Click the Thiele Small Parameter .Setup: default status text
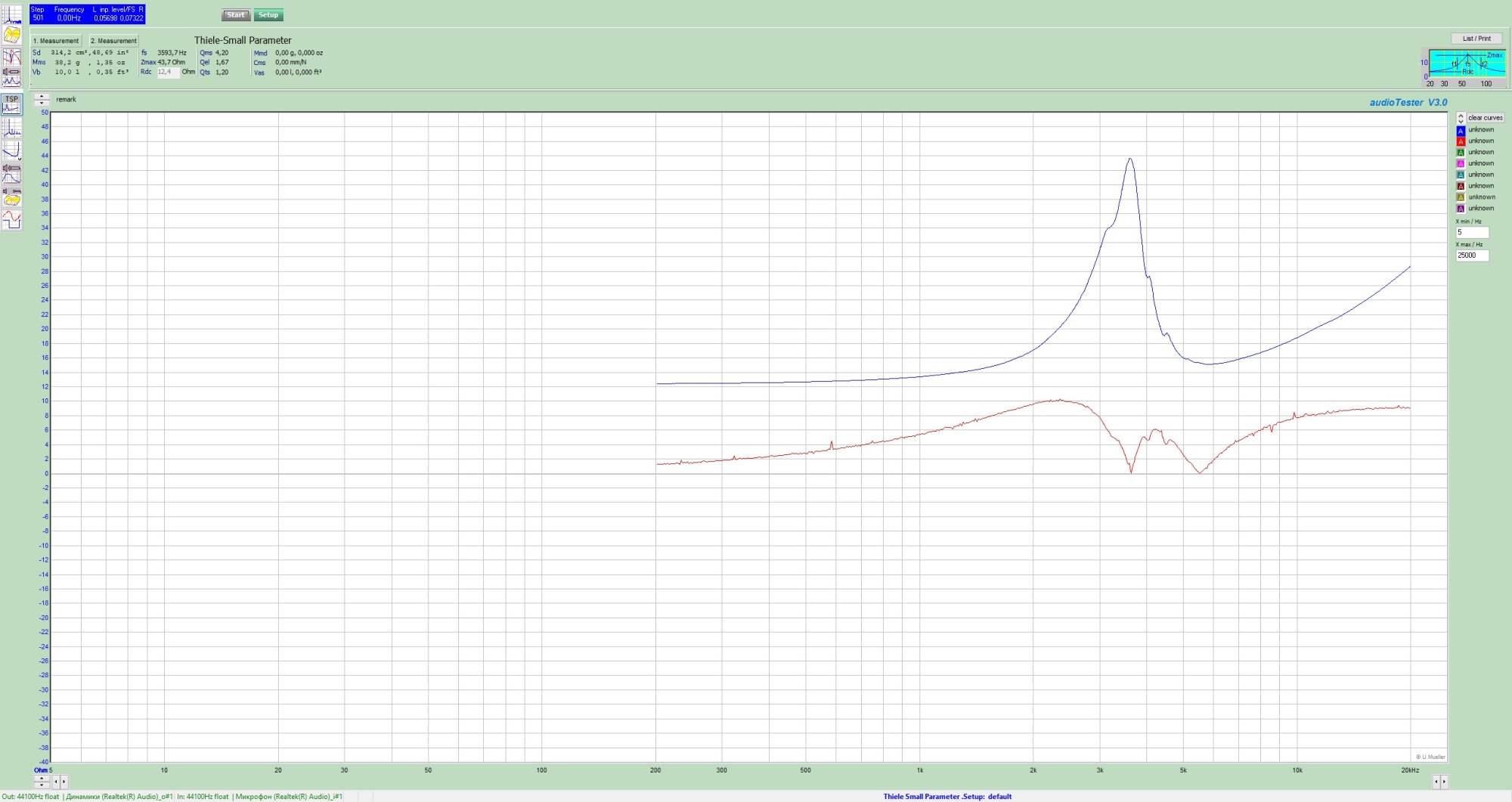 (x=947, y=797)
